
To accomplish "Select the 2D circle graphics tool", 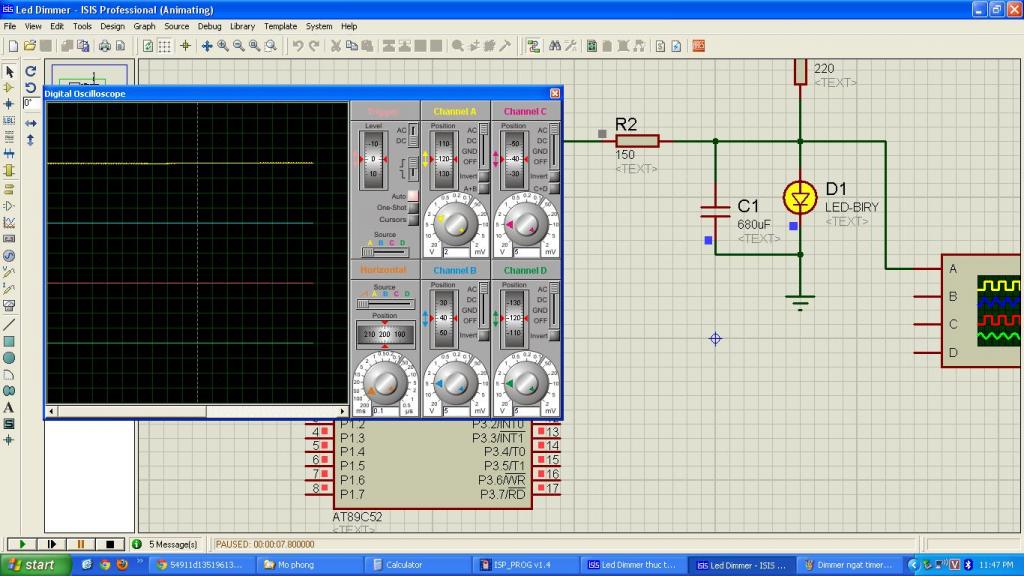I will pyautogui.click(x=9, y=357).
